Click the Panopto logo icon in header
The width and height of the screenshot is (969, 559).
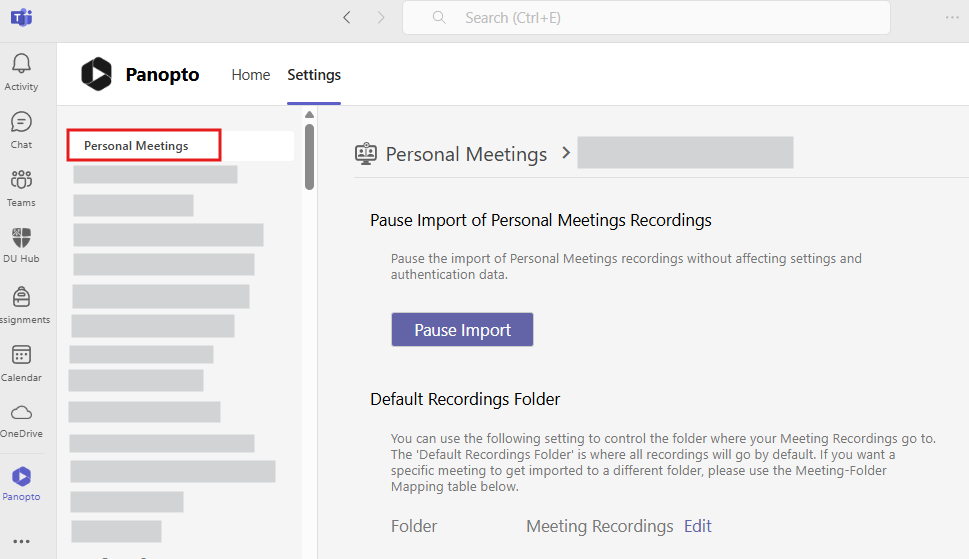pyautogui.click(x=96, y=74)
